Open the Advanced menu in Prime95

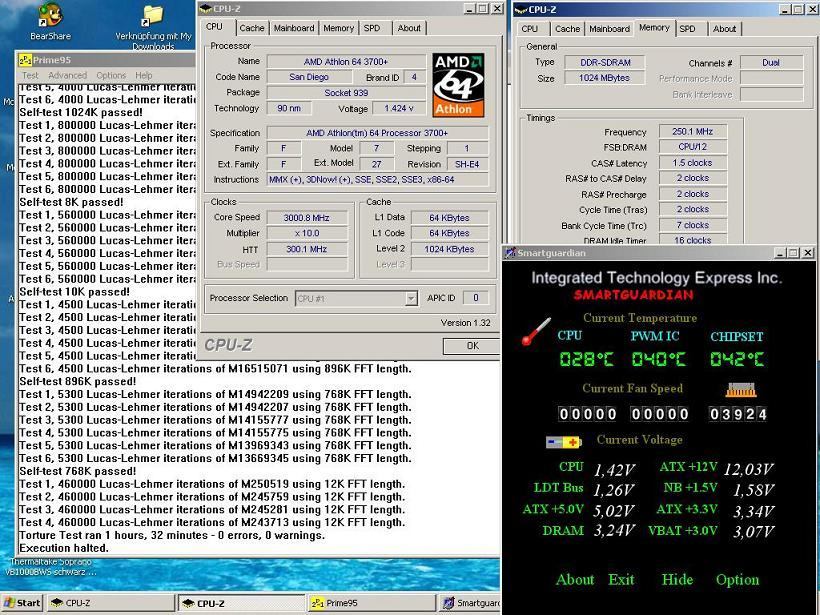pyautogui.click(x=67, y=75)
